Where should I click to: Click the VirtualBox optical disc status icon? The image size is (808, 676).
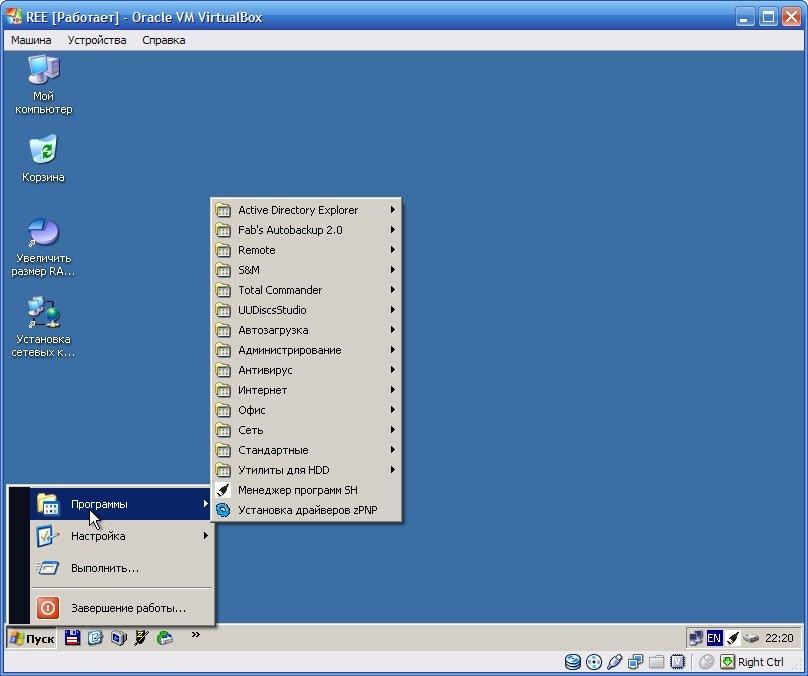tap(594, 662)
